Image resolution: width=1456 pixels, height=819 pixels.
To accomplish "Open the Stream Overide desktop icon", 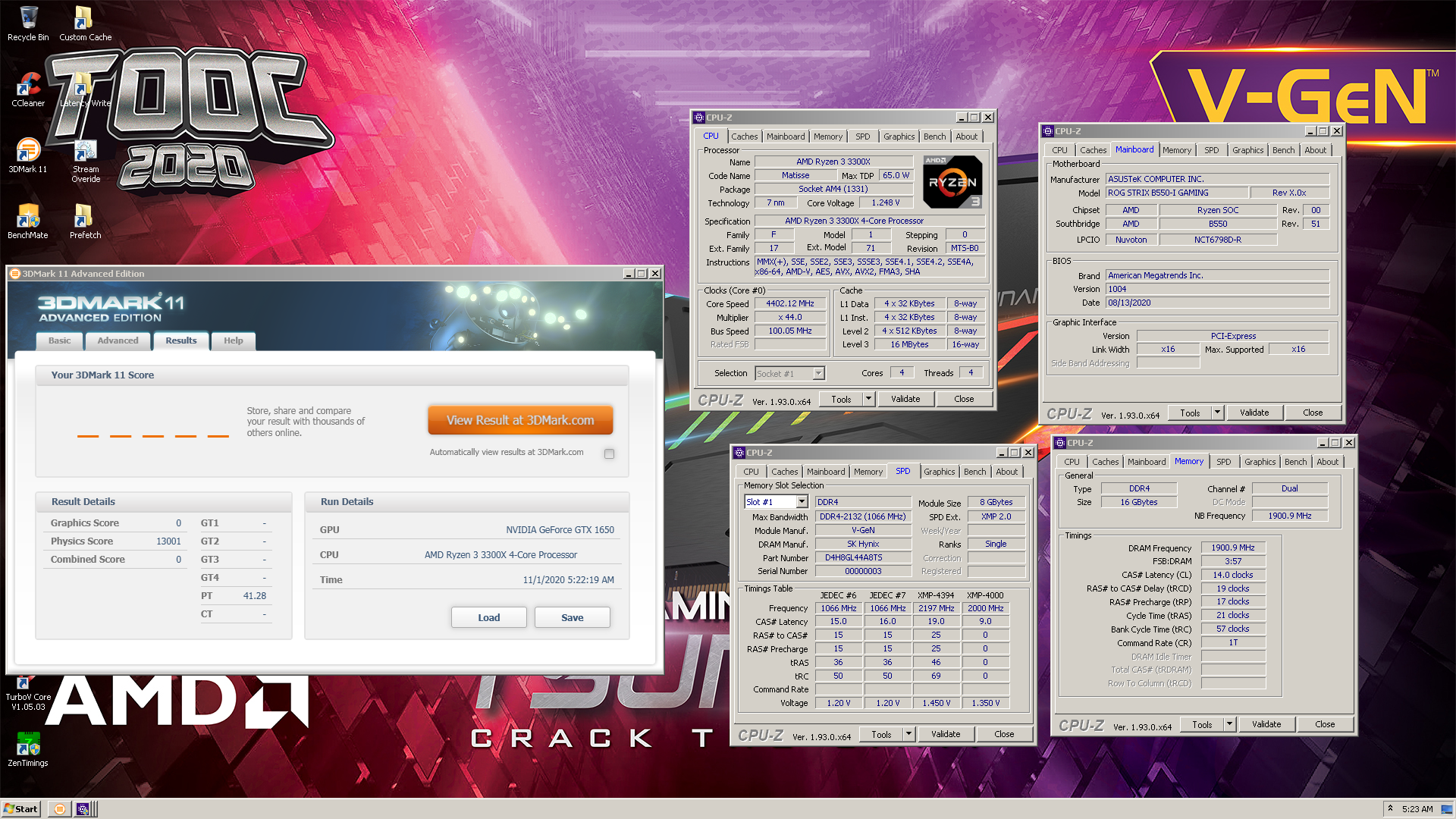I will point(85,160).
